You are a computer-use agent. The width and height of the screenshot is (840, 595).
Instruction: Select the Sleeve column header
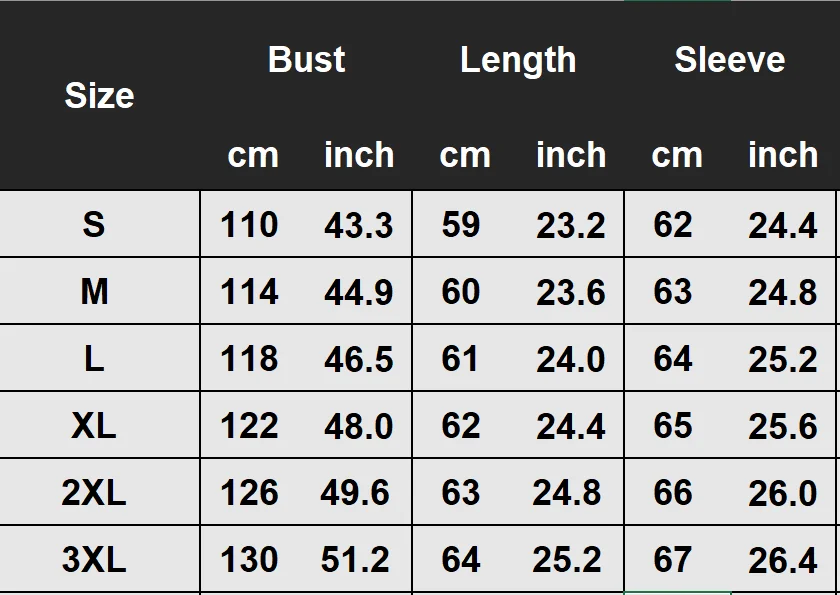pyautogui.click(x=730, y=59)
